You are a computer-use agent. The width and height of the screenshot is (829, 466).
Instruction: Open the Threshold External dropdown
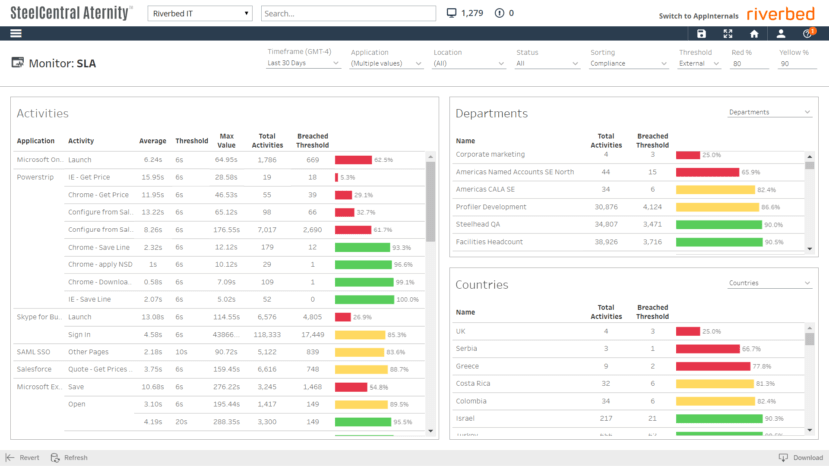699,63
